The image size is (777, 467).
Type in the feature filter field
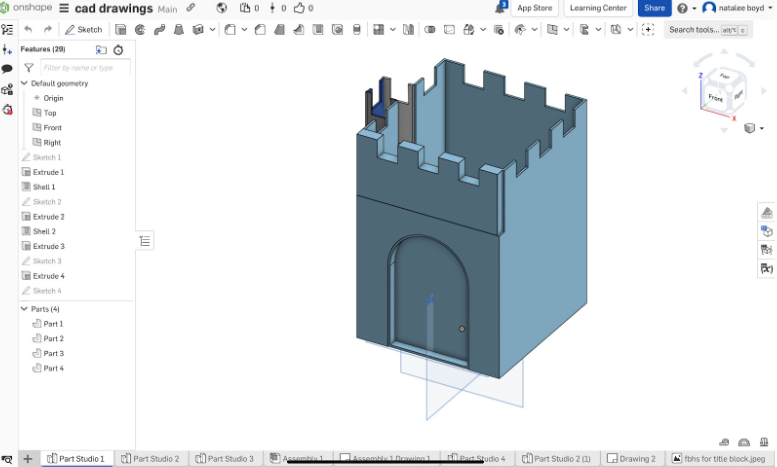(x=84, y=68)
